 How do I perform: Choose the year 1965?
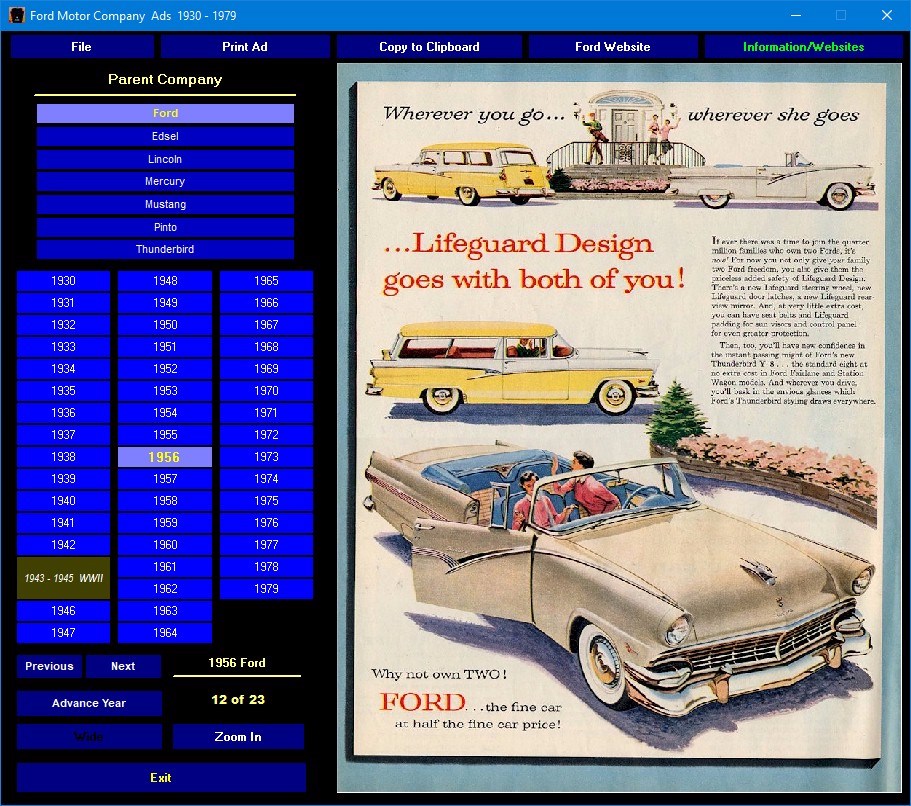(266, 281)
